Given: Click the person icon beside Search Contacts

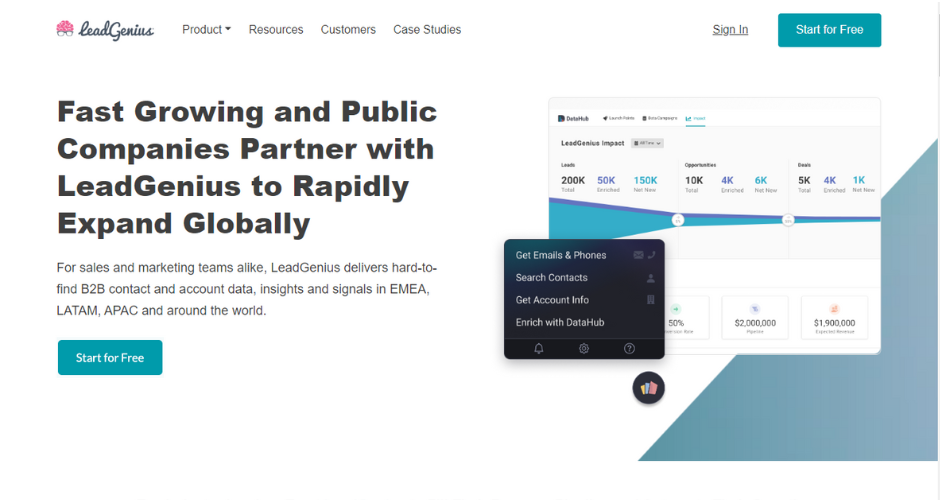Looking at the screenshot, I should 650,278.
